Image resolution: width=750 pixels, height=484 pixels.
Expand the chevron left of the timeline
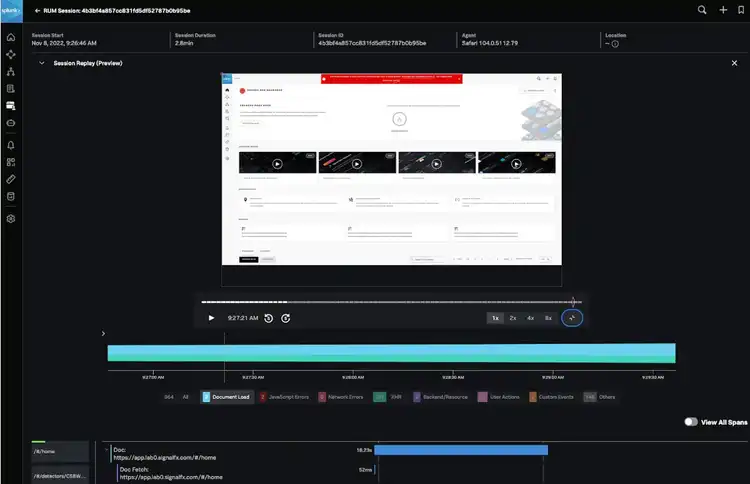click(103, 333)
